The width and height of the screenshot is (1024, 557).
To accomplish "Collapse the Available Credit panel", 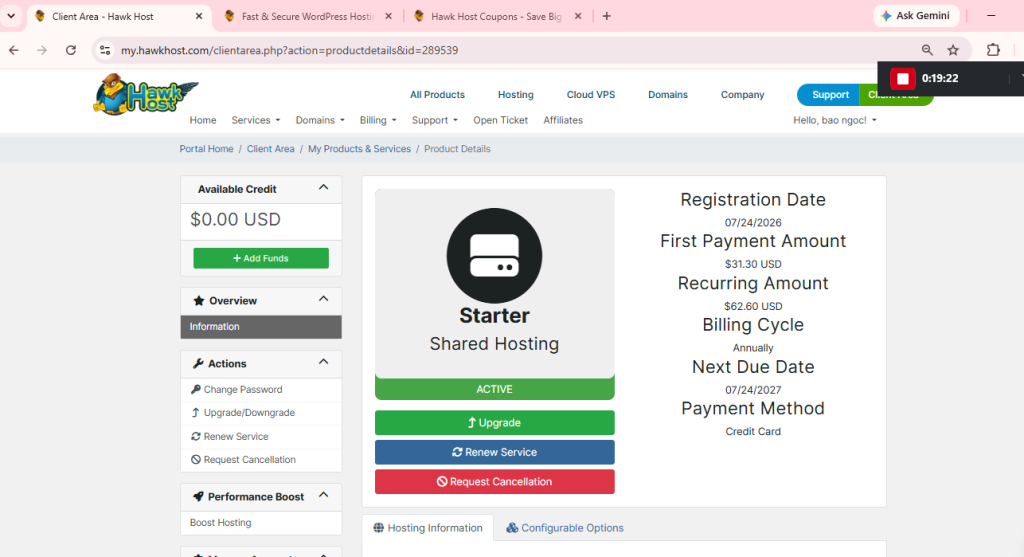I will [323, 187].
